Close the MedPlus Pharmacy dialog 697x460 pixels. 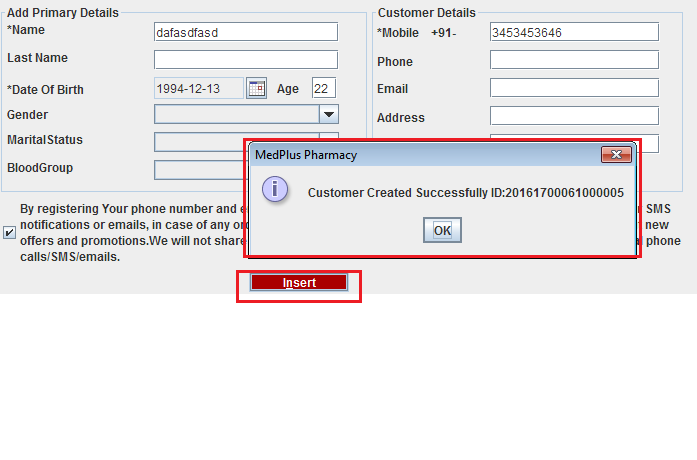[x=616, y=154]
